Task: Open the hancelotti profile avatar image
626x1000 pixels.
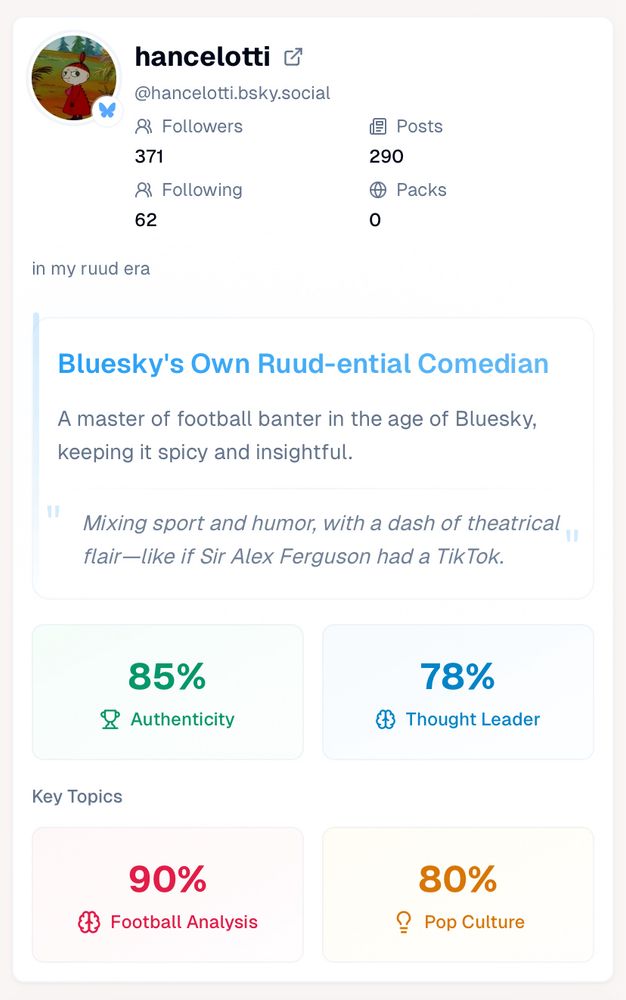Action: tap(73, 78)
